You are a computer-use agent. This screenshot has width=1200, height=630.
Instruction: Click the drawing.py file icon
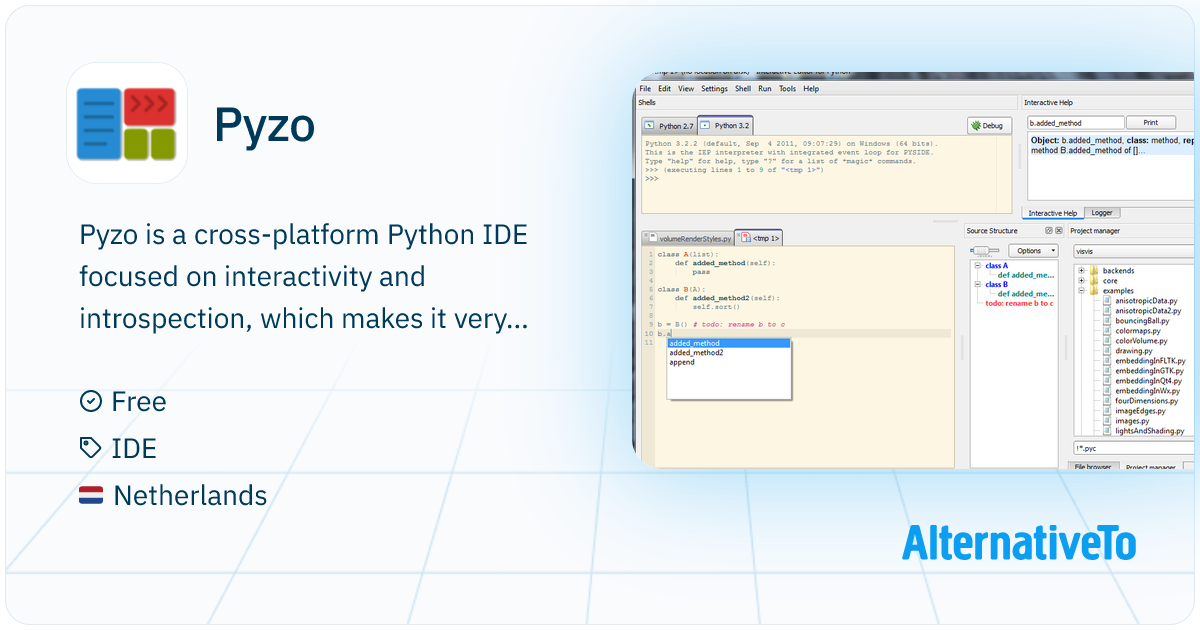pos(1107,351)
